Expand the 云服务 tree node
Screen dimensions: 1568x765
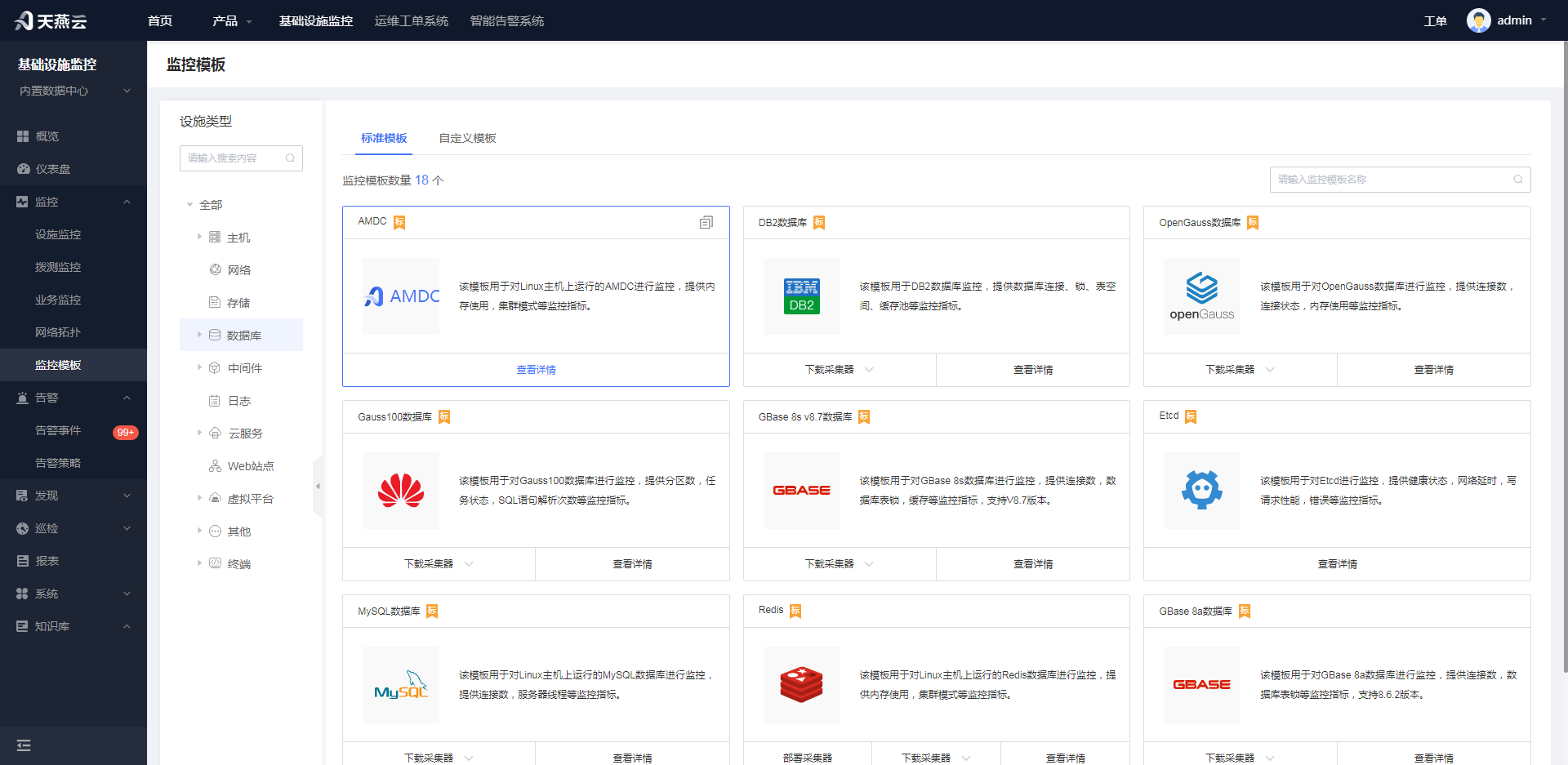(199, 433)
